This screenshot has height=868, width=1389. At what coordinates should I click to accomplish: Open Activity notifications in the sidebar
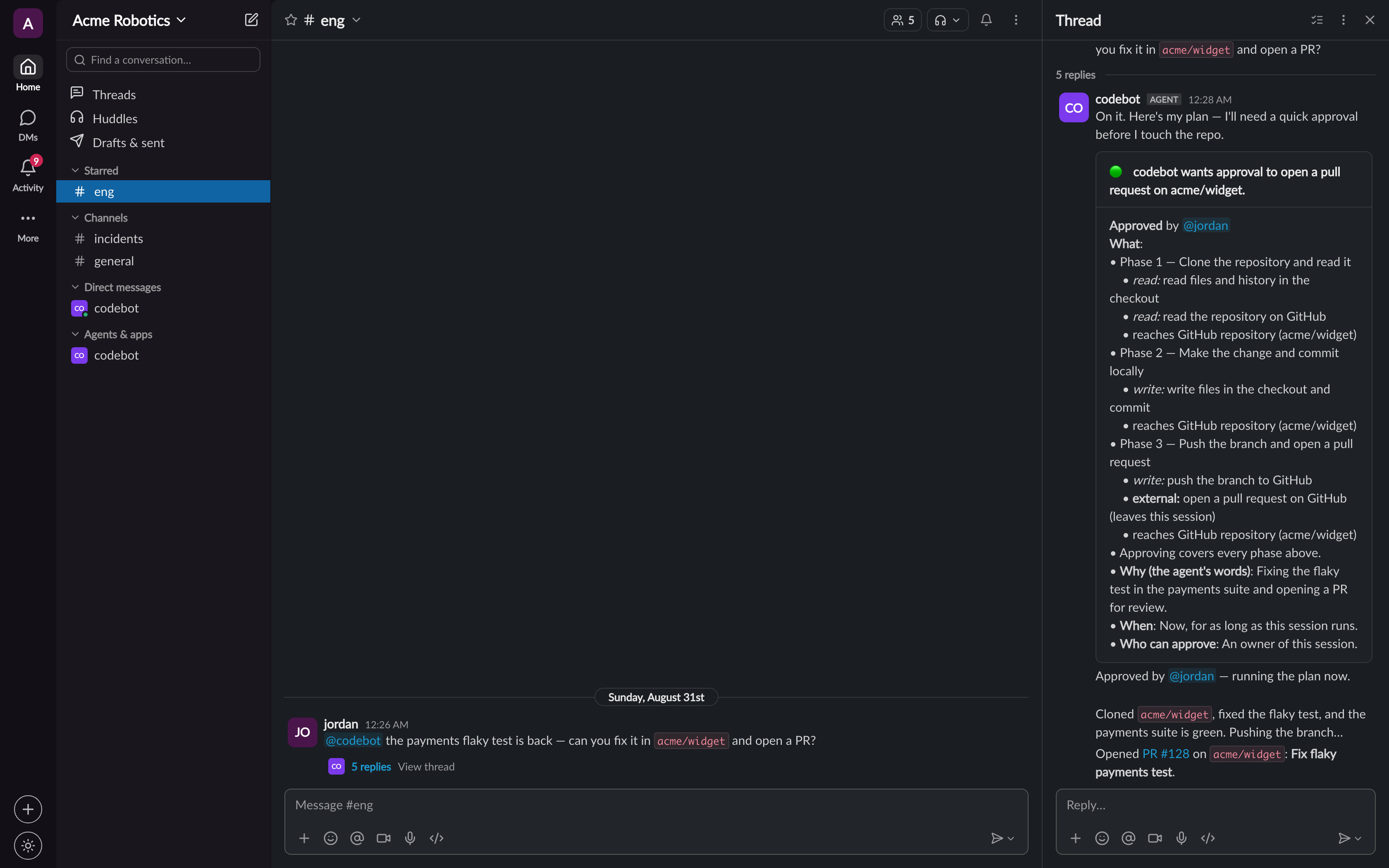28,175
